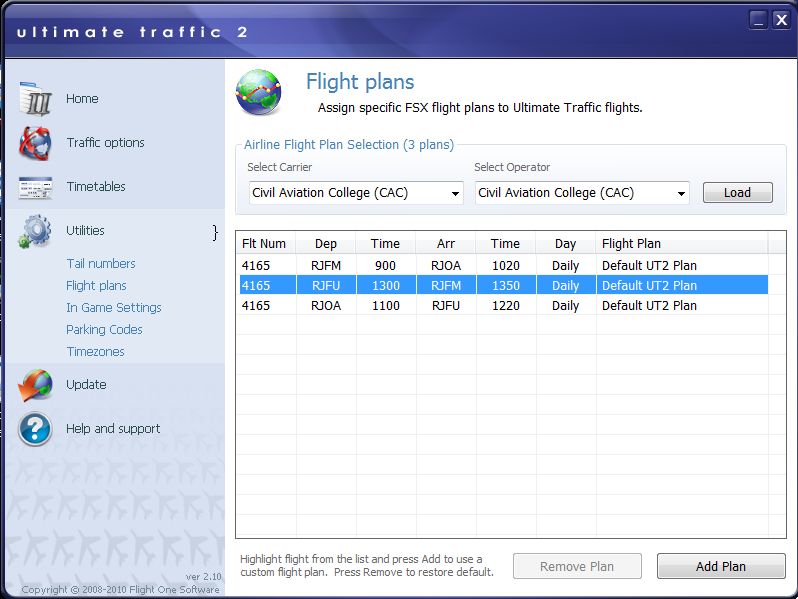Click the Utilities gear icon
The image size is (798, 599).
coord(35,231)
